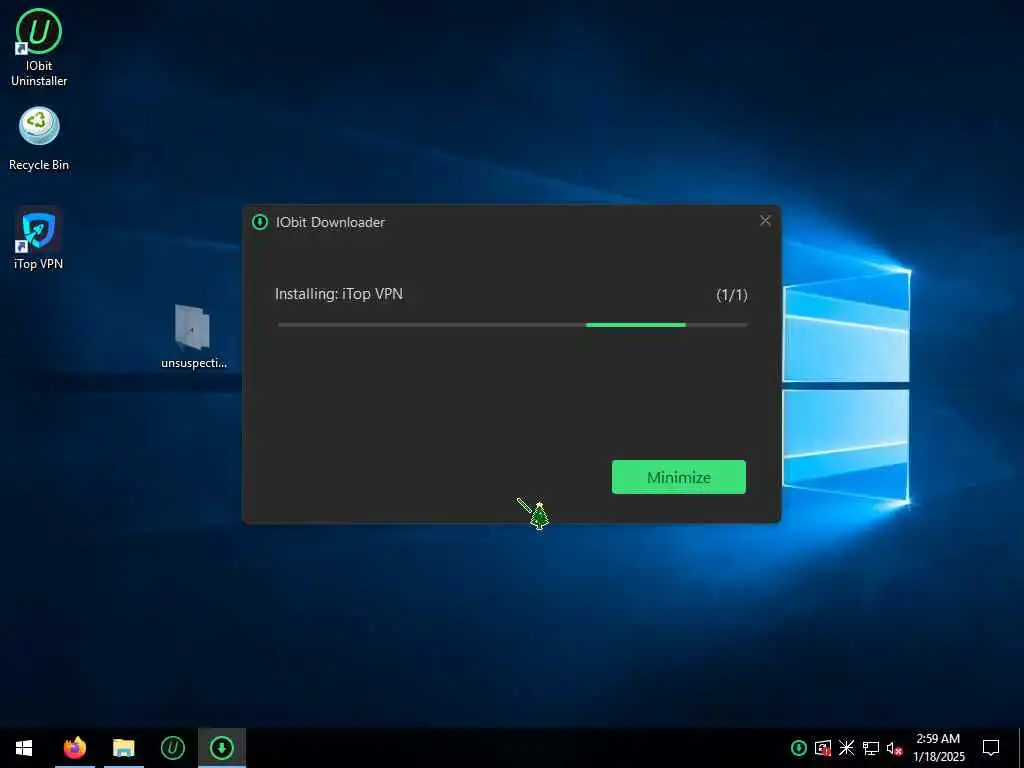Select the iTop VPN desktop shortcut
1024x768 pixels.
(39, 239)
